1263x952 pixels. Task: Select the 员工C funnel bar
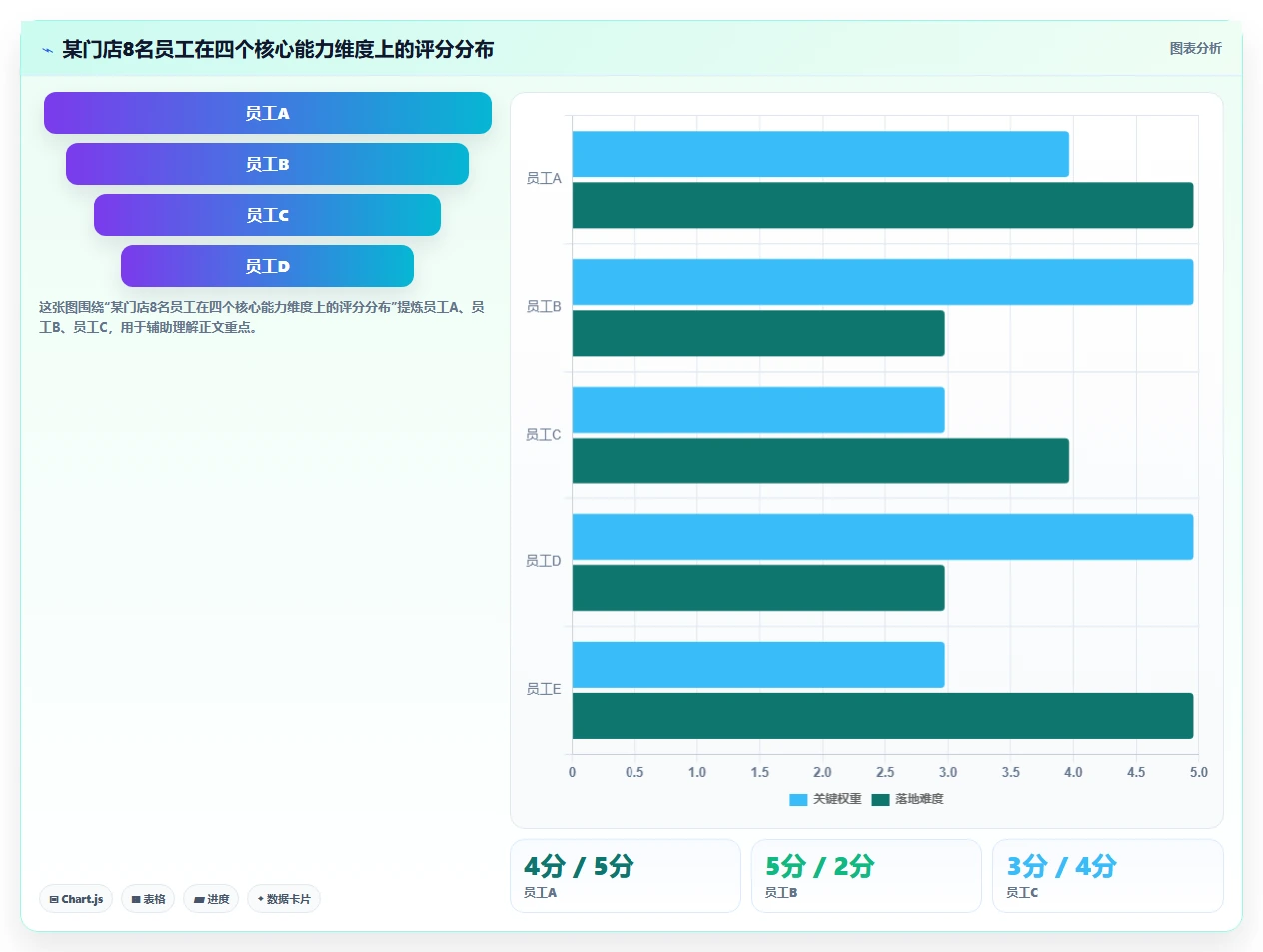(268, 215)
